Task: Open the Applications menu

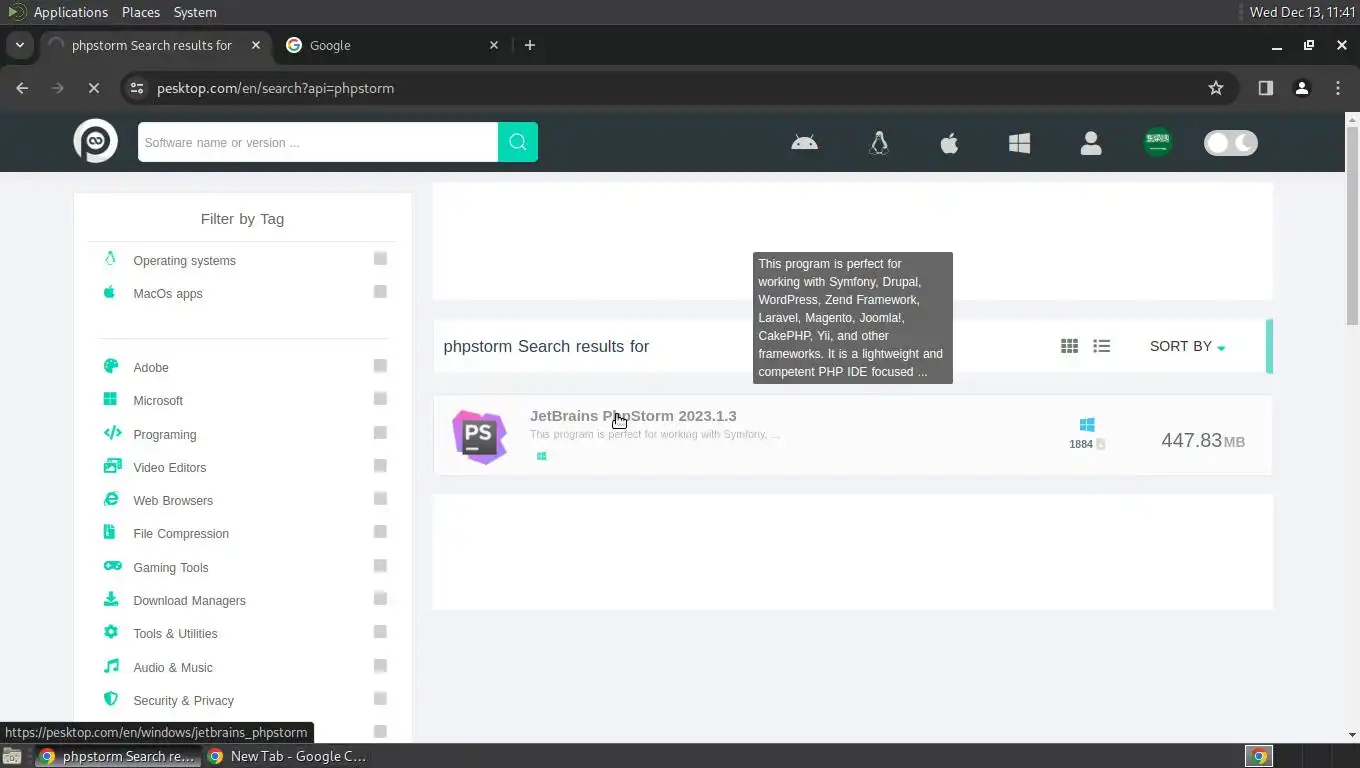Action: pos(70,12)
